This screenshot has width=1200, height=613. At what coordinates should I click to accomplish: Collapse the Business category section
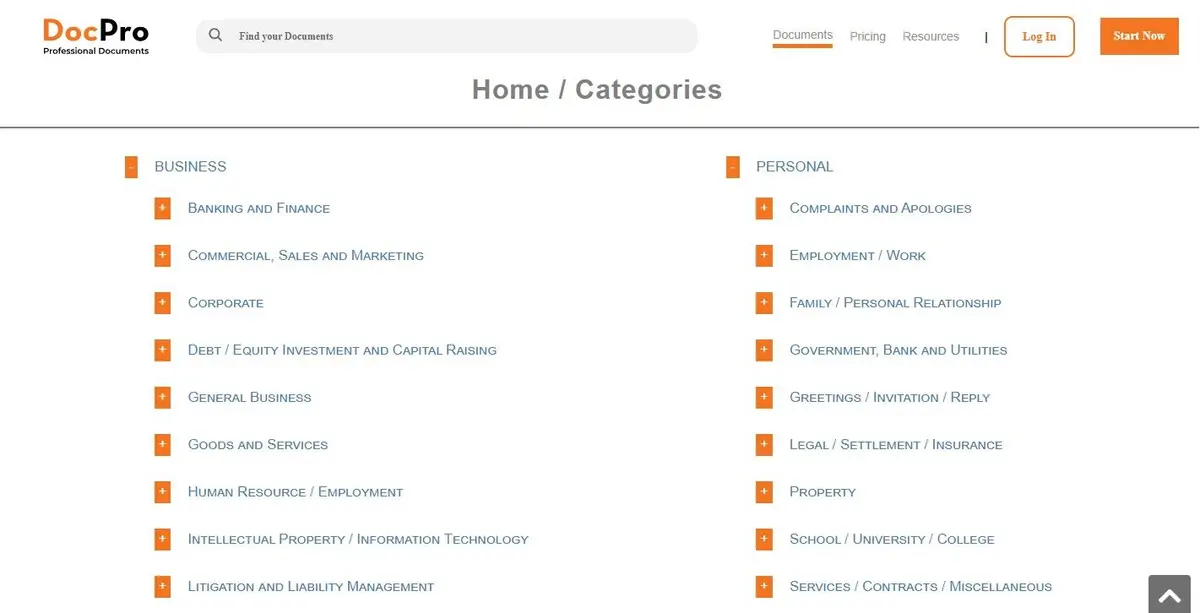[131, 167]
